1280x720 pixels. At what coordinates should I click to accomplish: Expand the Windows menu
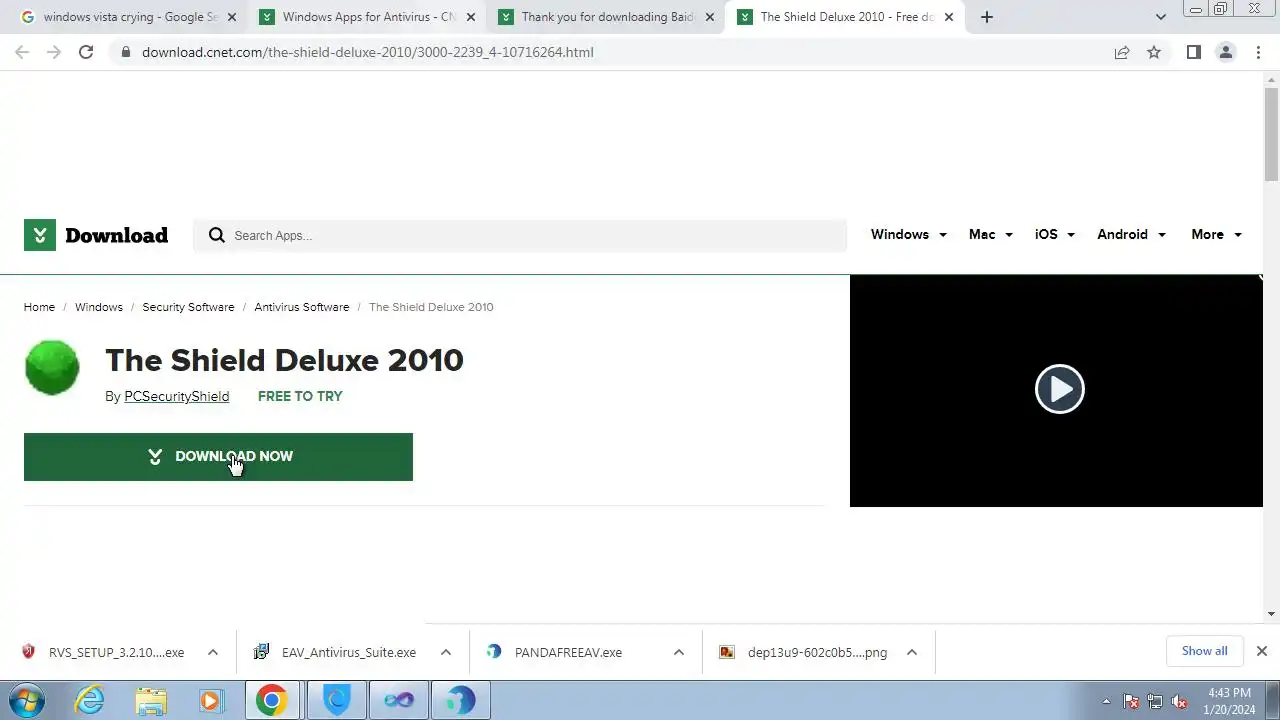click(908, 234)
